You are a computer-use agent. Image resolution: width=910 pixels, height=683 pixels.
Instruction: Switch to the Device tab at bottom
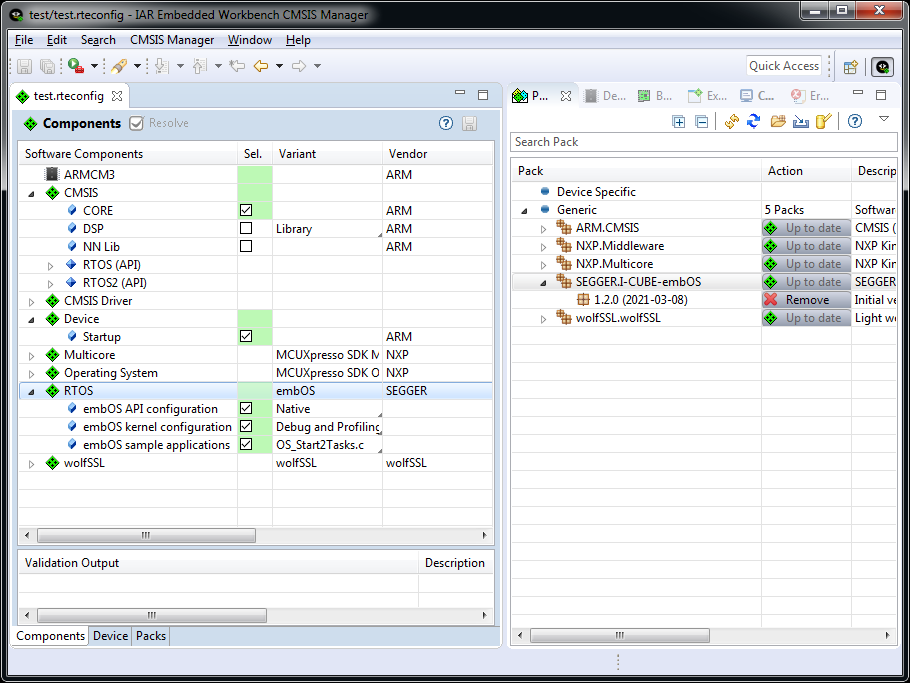pos(110,636)
